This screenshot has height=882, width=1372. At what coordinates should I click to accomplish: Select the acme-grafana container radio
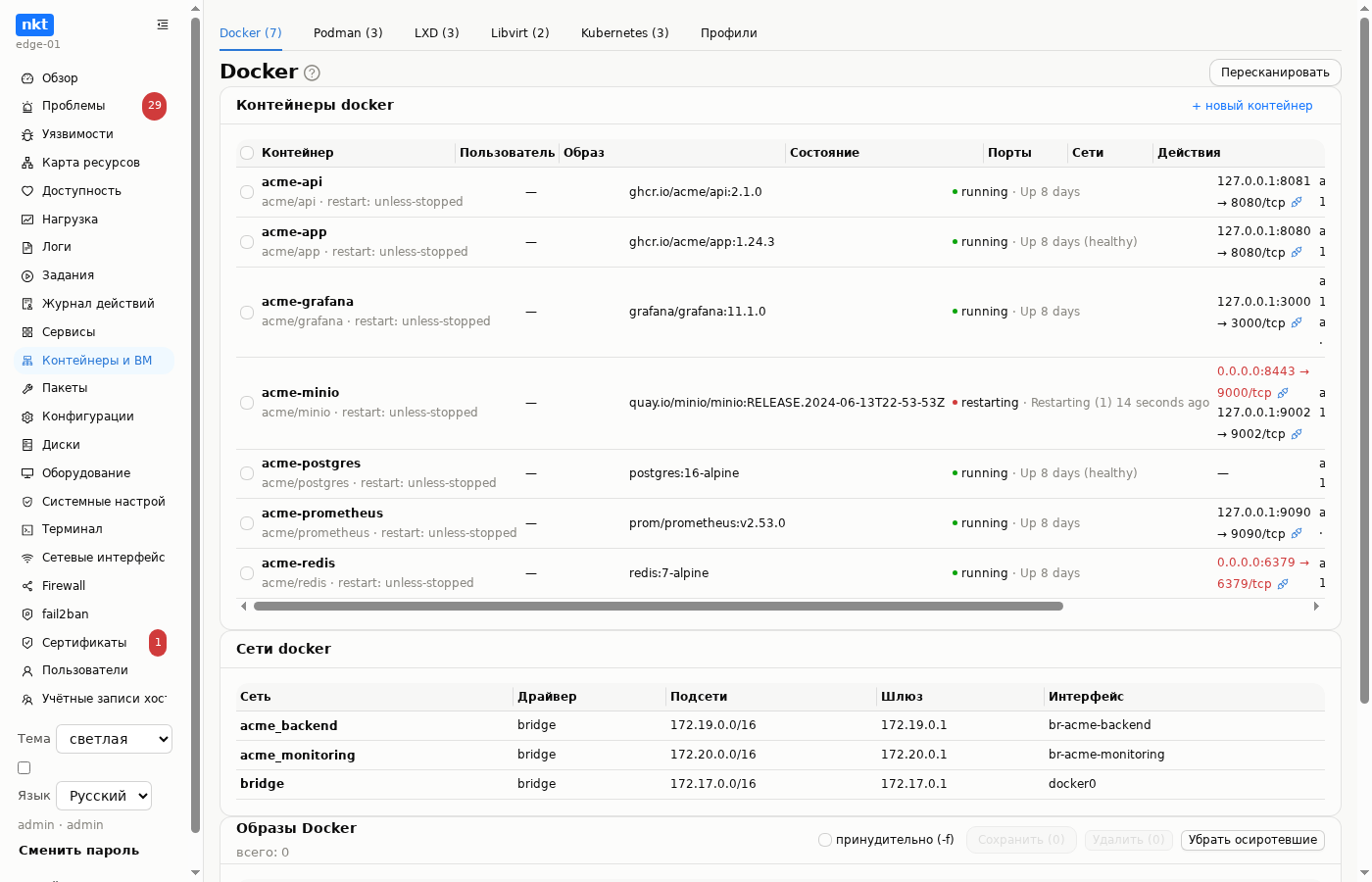point(247,313)
